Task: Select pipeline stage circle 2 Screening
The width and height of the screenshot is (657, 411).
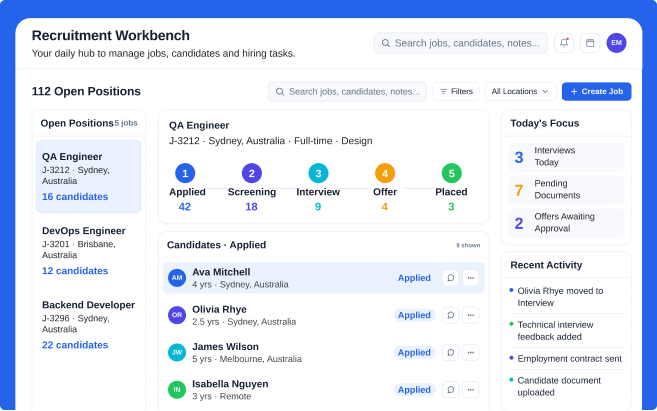Action: [x=251, y=173]
